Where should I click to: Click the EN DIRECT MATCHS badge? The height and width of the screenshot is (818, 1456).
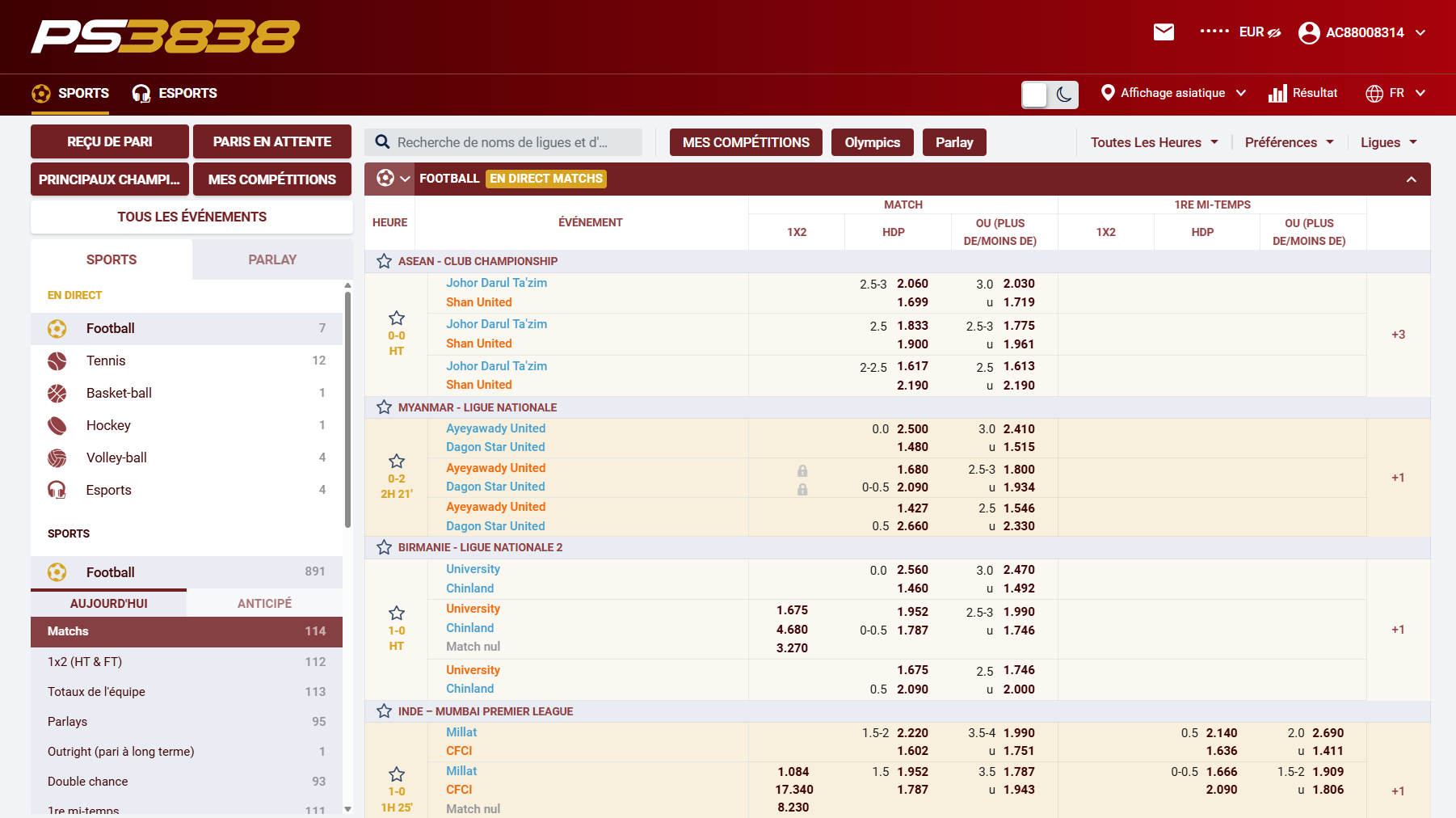(546, 179)
